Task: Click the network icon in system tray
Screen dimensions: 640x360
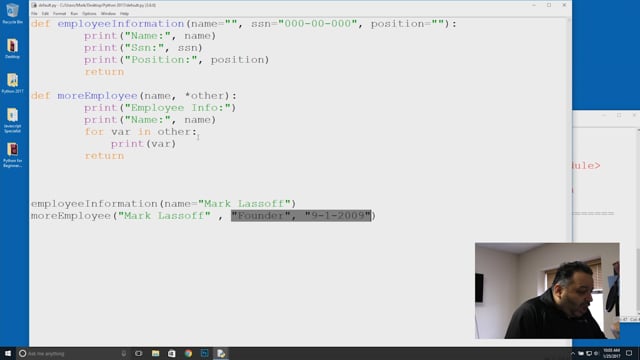Action: [x=589, y=353]
